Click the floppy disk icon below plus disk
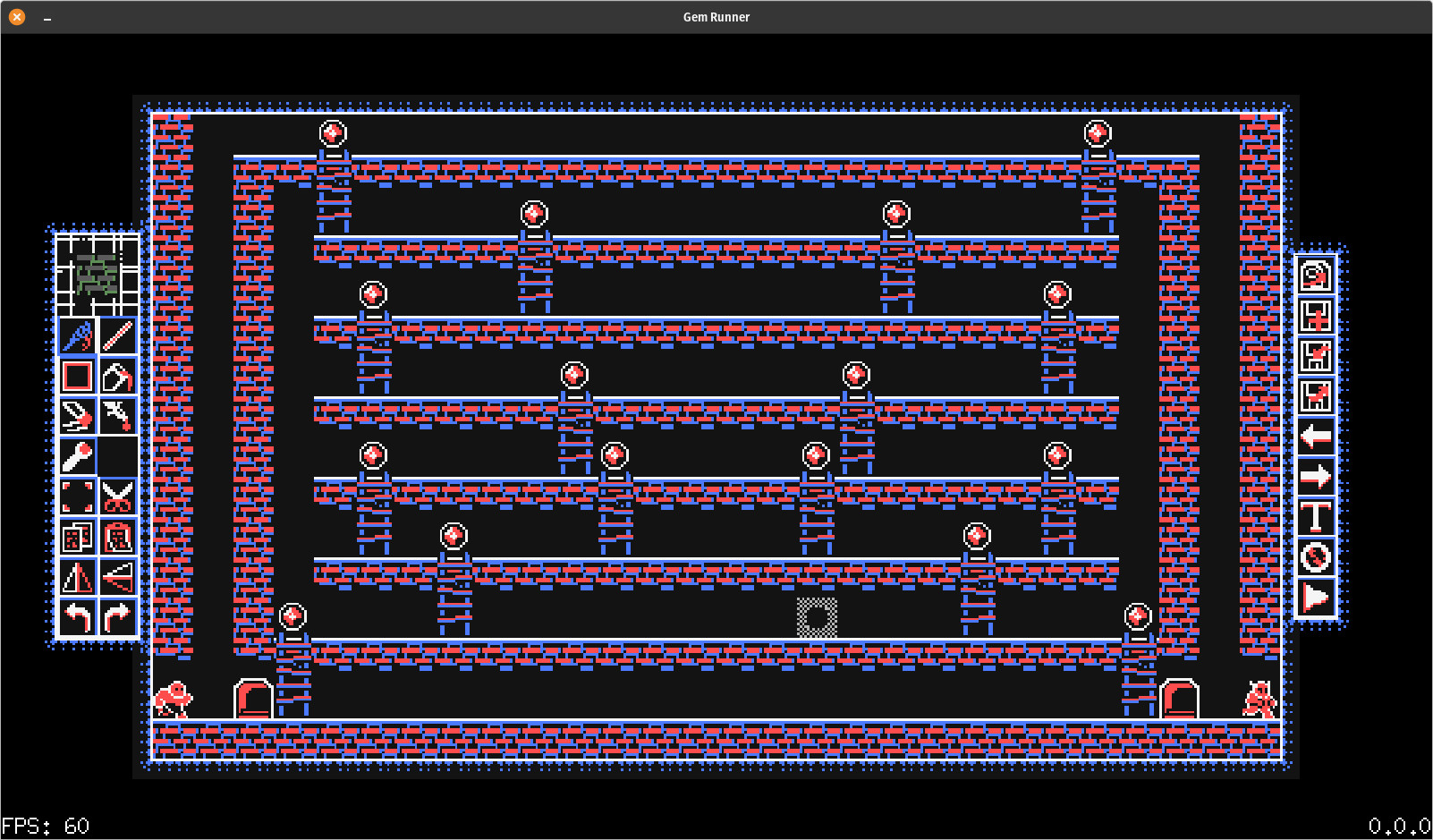Image resolution: width=1433 pixels, height=840 pixels. (x=1316, y=356)
